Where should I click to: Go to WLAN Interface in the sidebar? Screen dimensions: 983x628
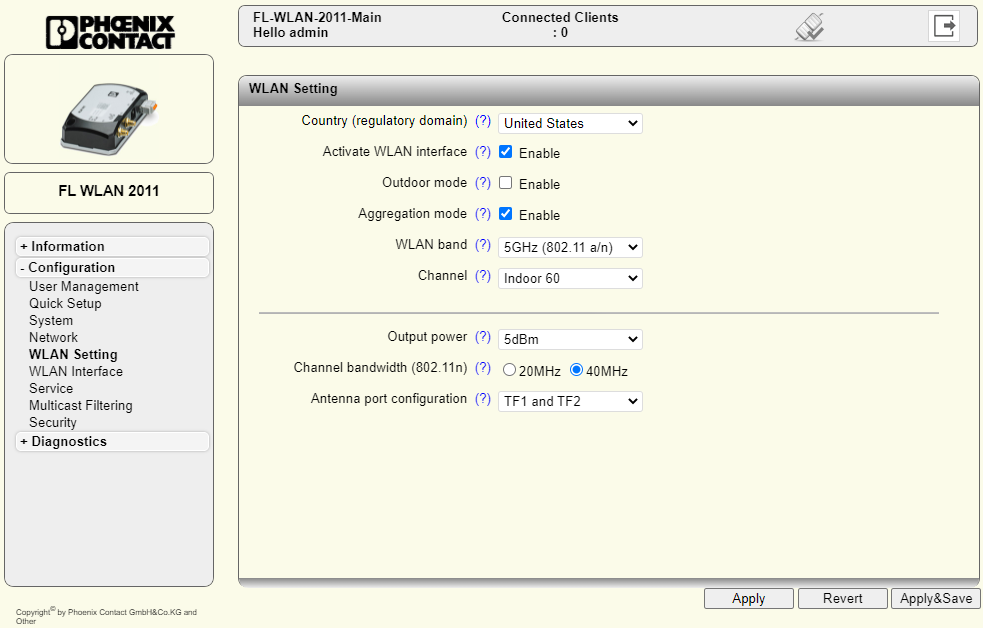[x=76, y=371]
